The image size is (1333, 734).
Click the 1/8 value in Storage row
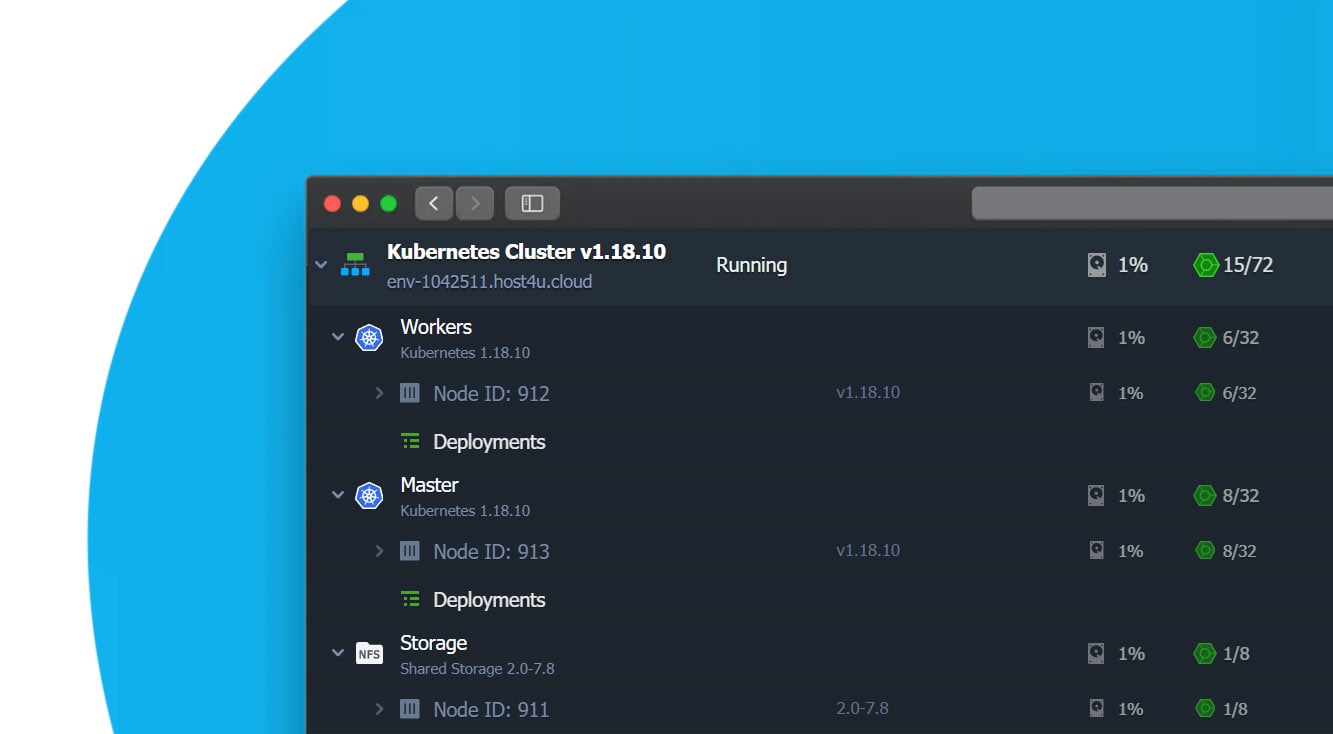click(1236, 653)
